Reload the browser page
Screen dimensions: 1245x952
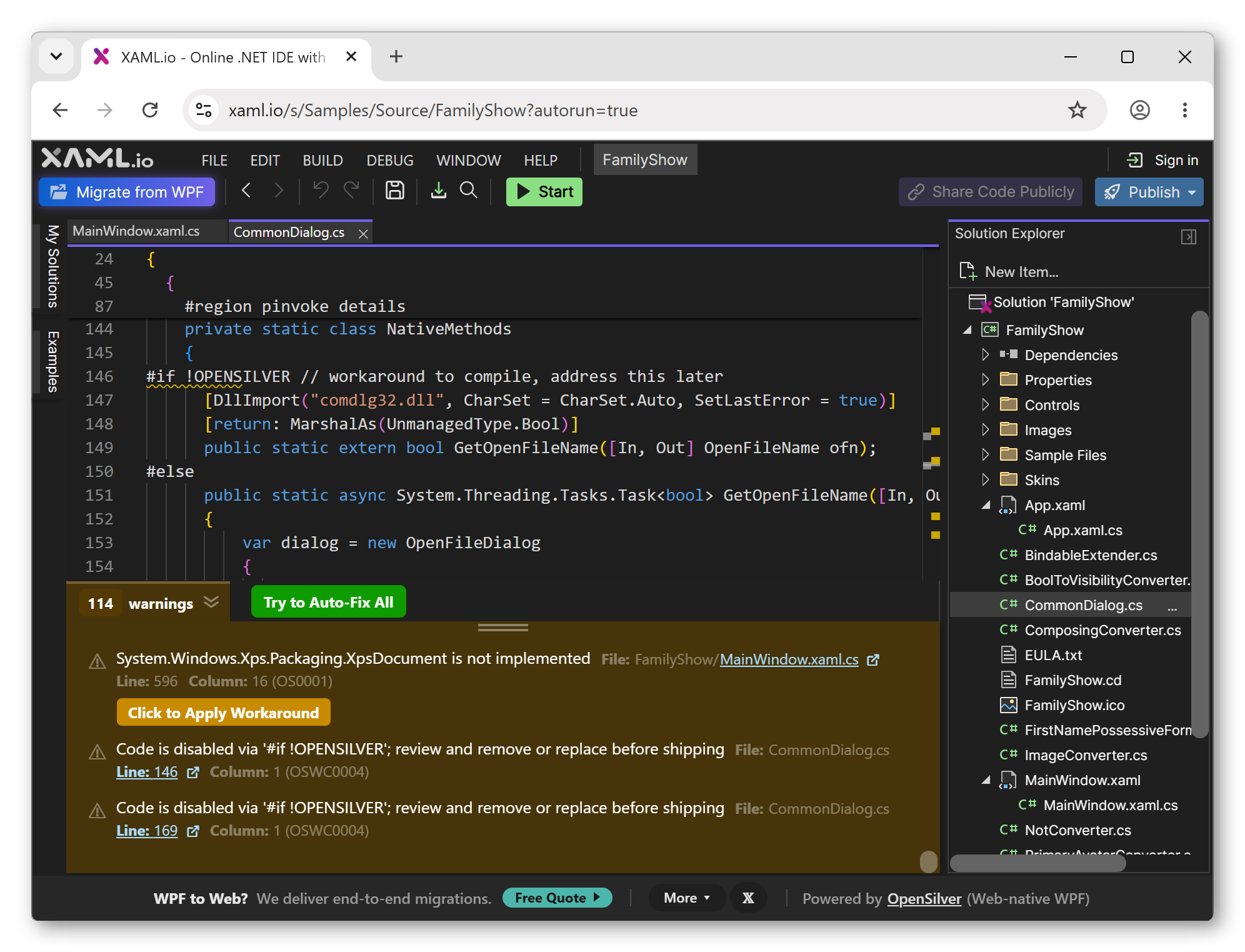[x=150, y=111]
